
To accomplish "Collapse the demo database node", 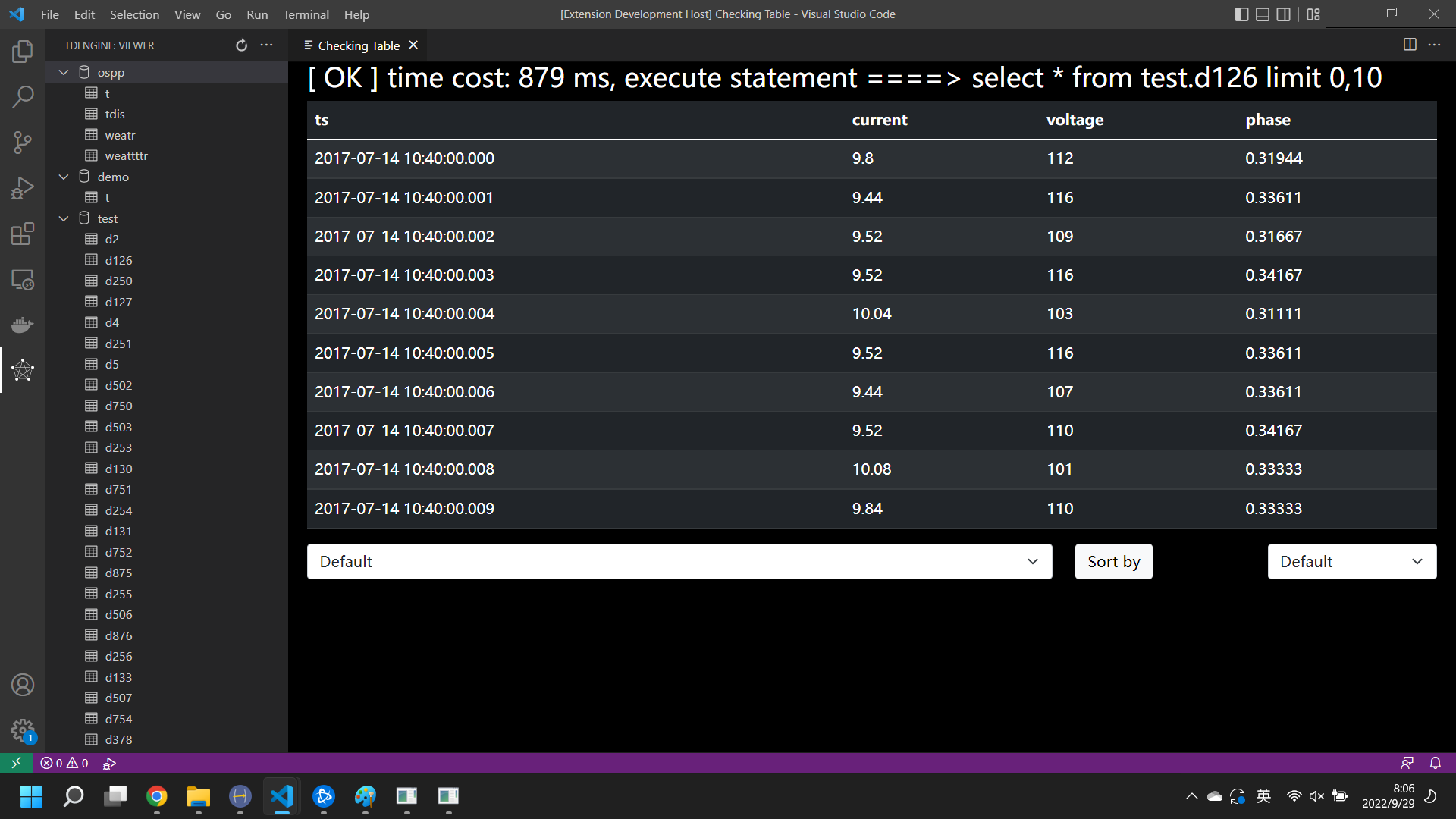I will [x=64, y=177].
